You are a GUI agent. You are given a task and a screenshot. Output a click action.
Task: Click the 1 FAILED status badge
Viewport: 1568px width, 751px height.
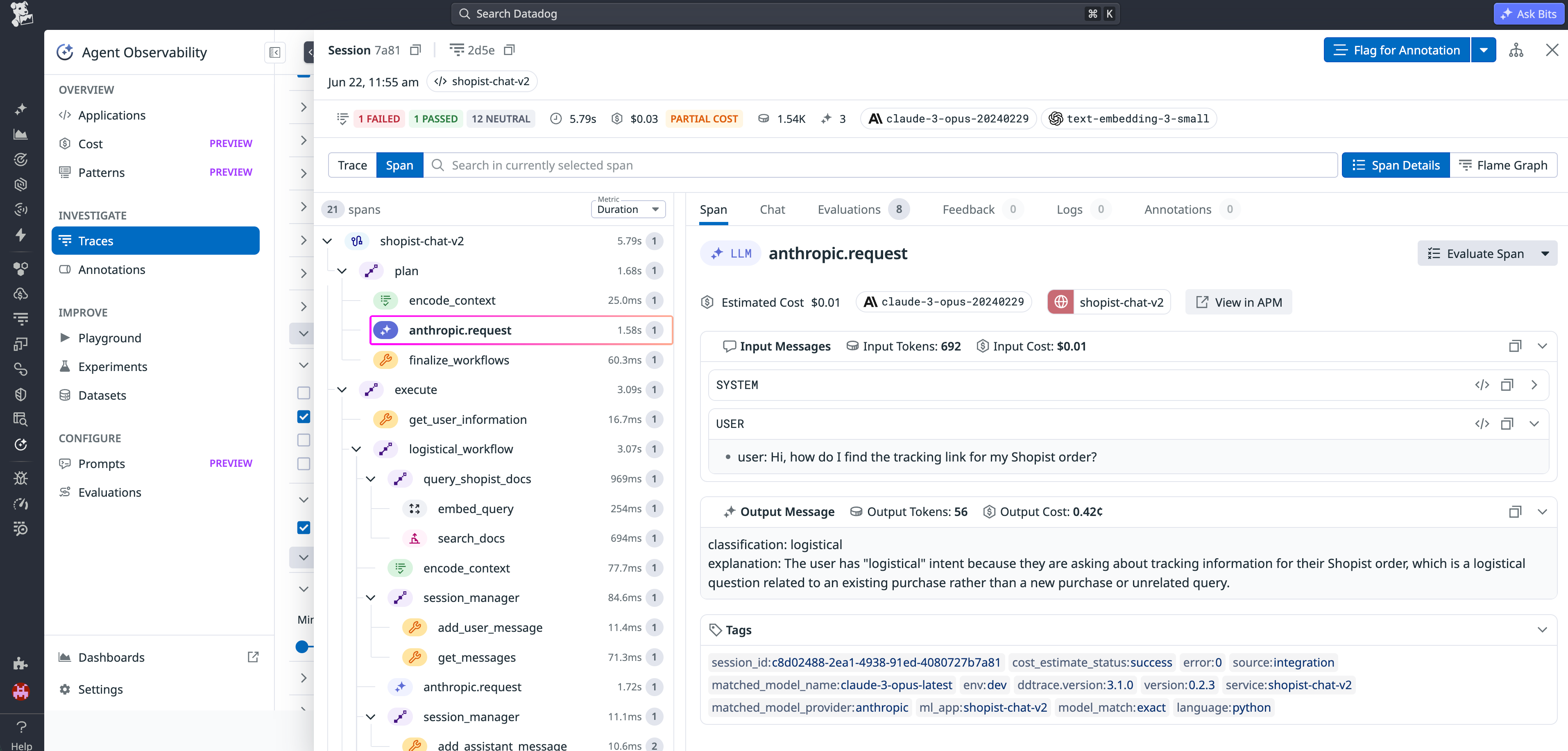378,119
